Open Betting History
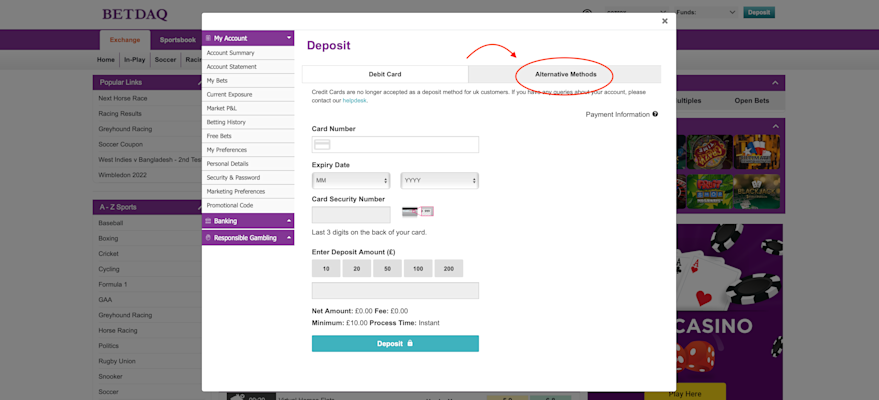The image size is (879, 400). (248, 122)
